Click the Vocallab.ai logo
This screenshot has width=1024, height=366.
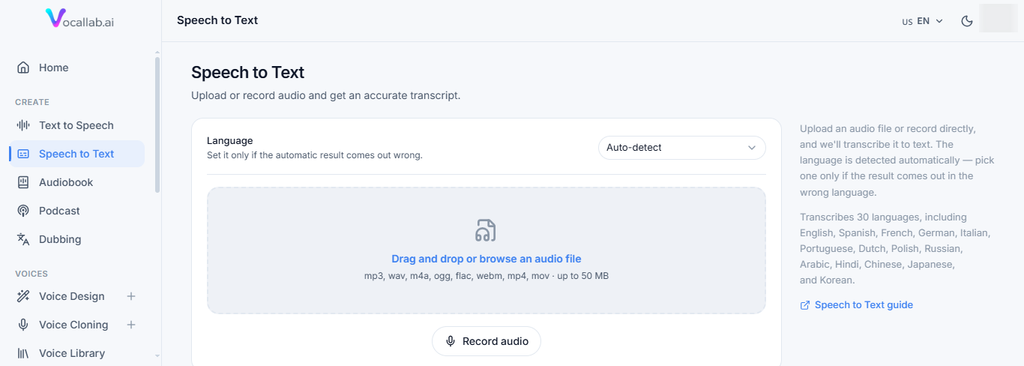coord(80,19)
